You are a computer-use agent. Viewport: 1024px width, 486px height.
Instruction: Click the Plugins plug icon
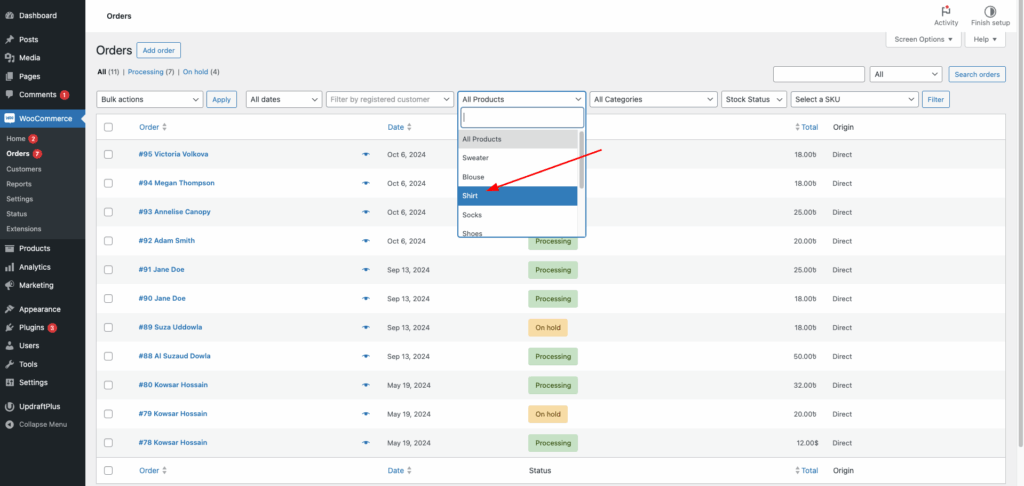pyautogui.click(x=10, y=327)
